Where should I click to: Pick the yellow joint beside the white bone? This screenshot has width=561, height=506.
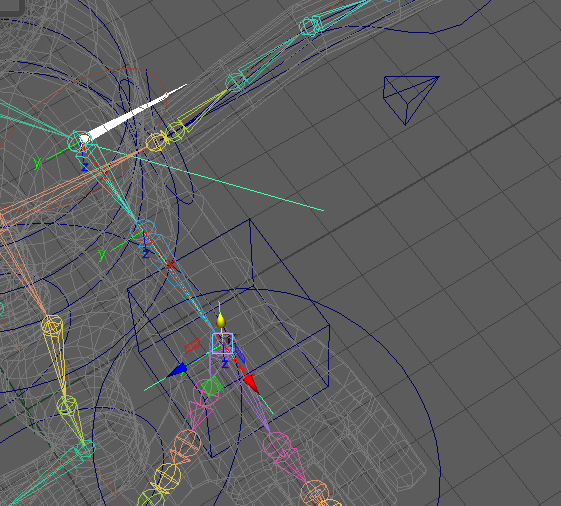coord(156,142)
